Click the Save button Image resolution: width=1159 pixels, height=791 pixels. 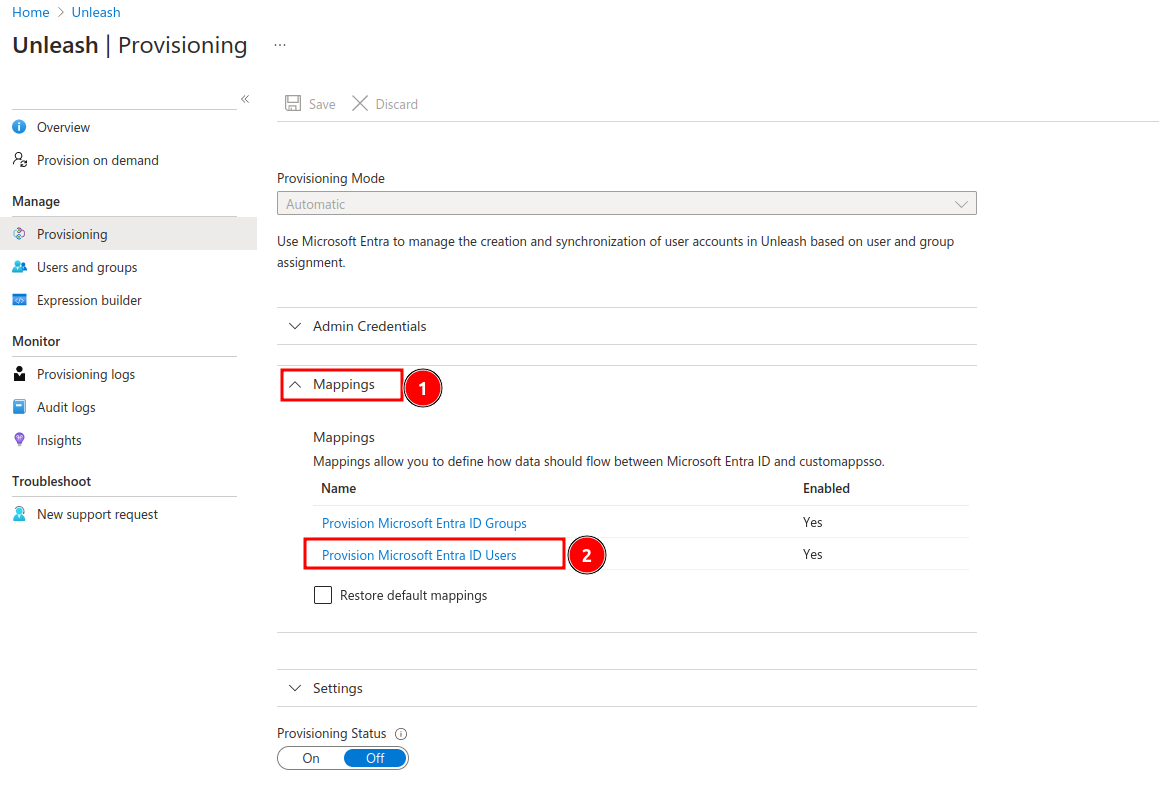tap(310, 103)
